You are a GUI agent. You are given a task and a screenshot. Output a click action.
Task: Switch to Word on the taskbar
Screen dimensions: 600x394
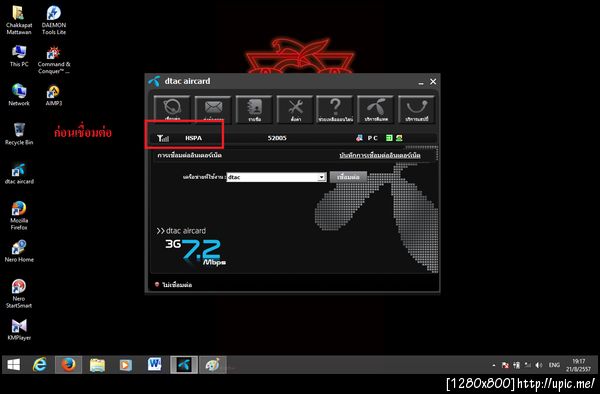click(155, 365)
